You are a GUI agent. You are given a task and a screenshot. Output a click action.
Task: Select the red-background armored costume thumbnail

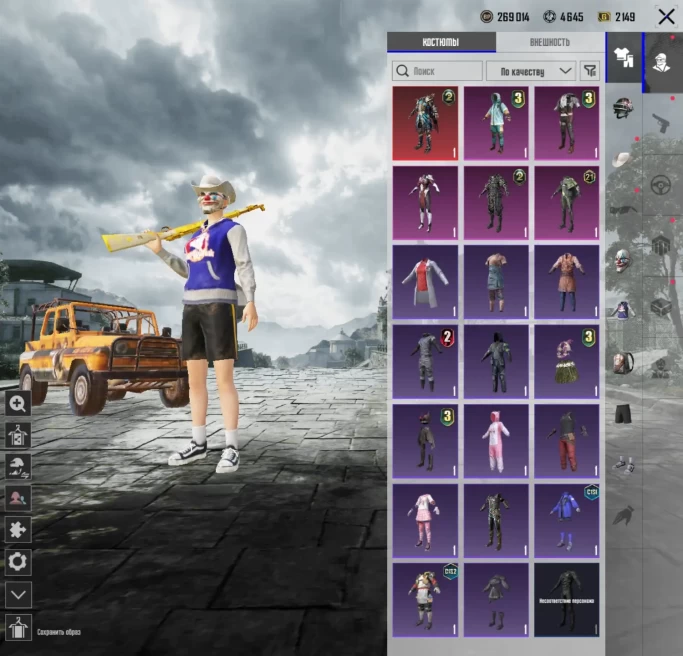[x=425, y=123]
